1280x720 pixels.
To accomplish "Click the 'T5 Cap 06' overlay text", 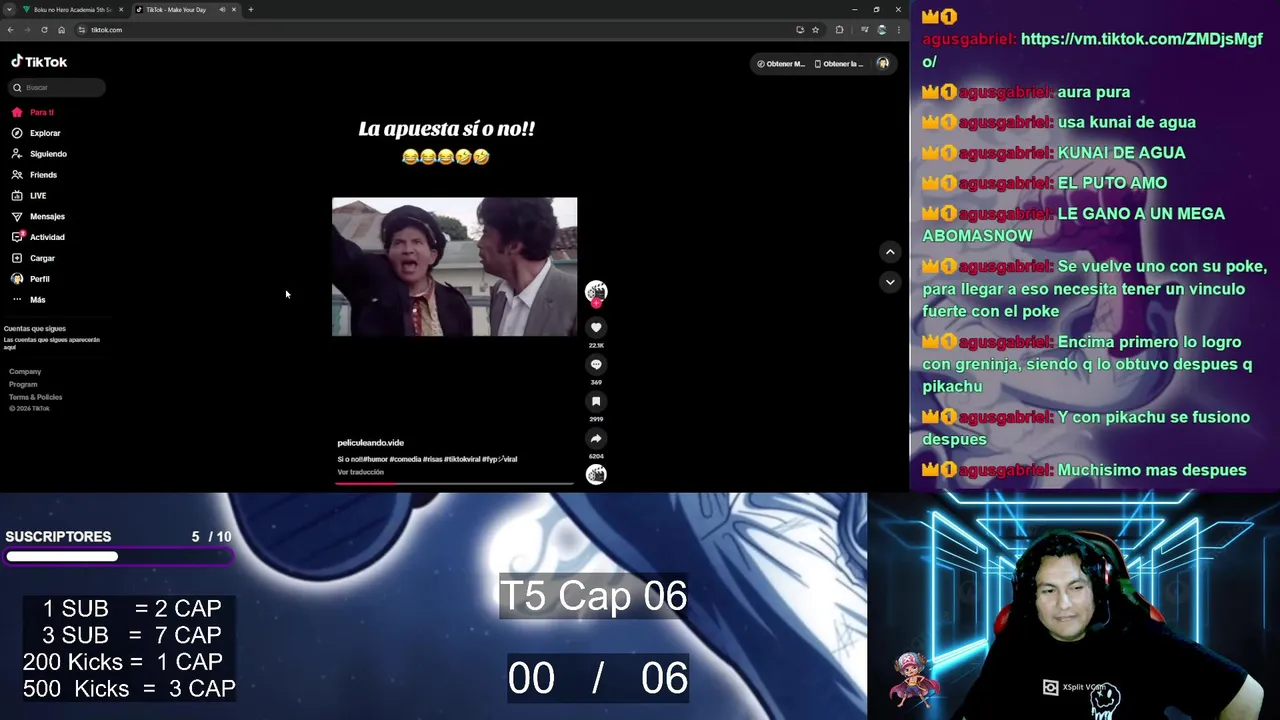I will [593, 596].
